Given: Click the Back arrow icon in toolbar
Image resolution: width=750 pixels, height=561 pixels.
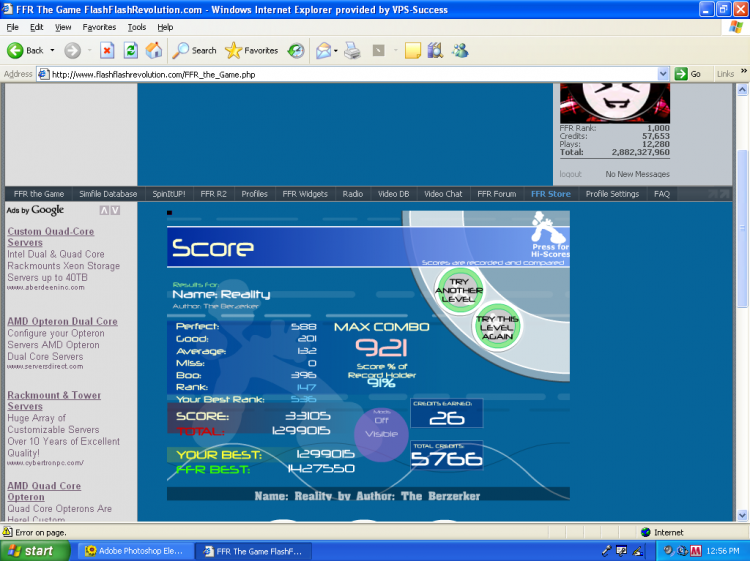Looking at the screenshot, I should pyautogui.click(x=15, y=50).
